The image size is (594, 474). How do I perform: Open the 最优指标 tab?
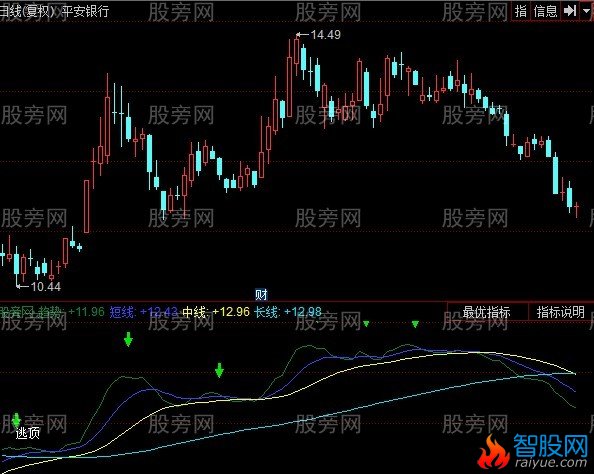tap(486, 312)
